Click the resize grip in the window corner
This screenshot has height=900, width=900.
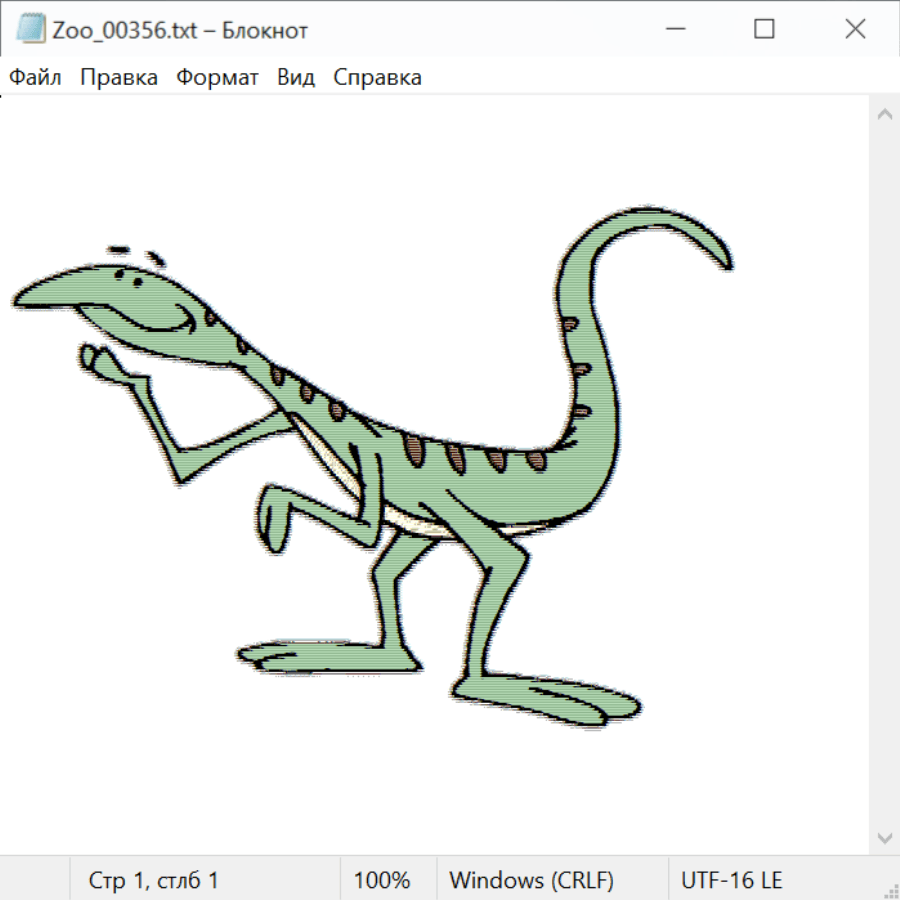coord(890,890)
